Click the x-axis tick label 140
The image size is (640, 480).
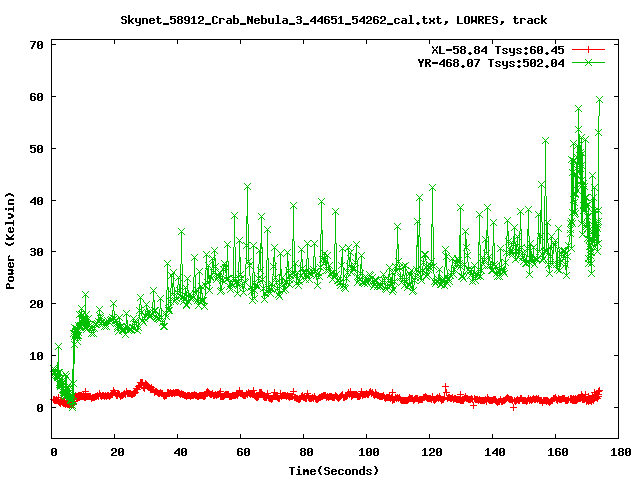[x=495, y=452]
